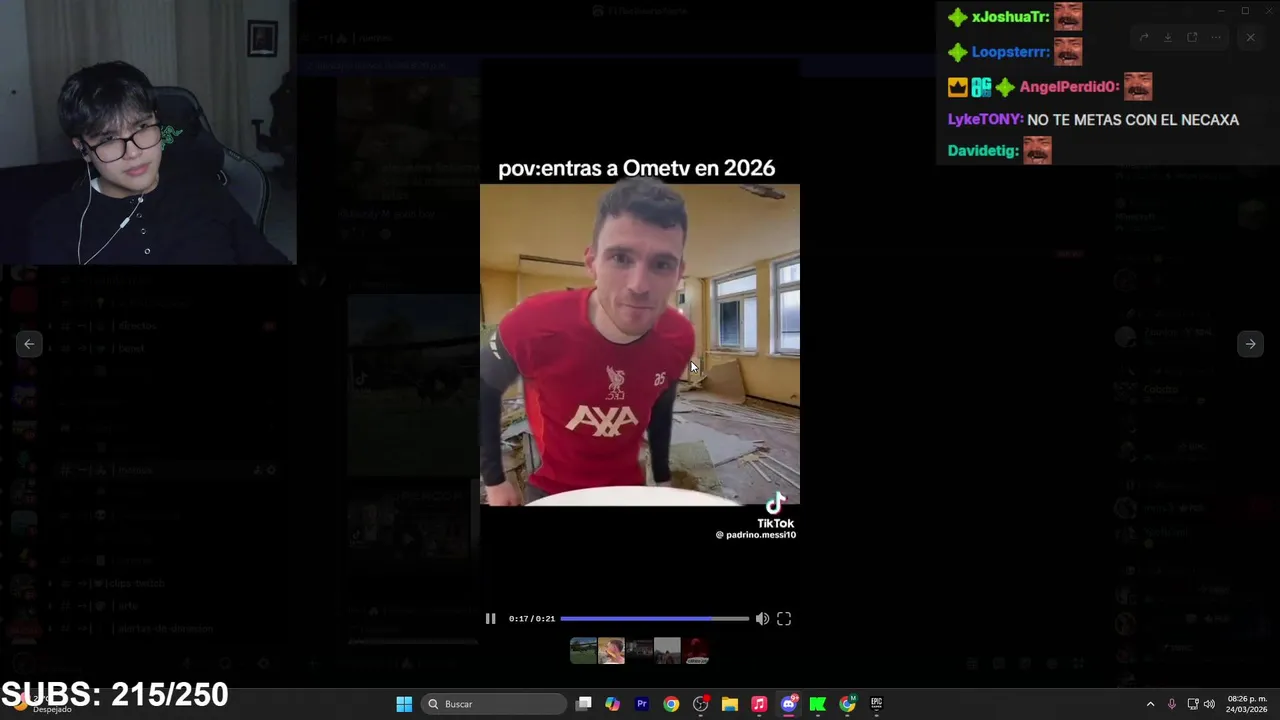Image resolution: width=1280 pixels, height=720 pixels.
Task: Click Loopsterrr username in chat overlay
Action: (1010, 52)
